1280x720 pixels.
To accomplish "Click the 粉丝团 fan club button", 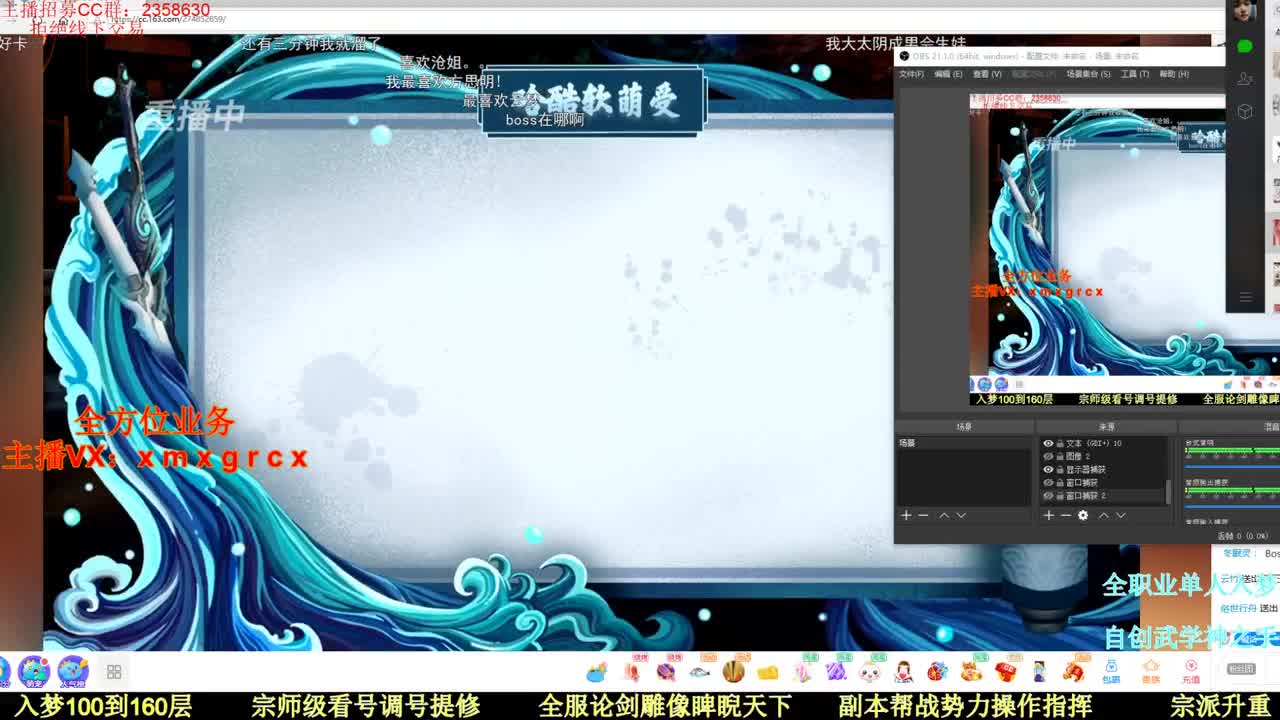I will click(x=1241, y=669).
